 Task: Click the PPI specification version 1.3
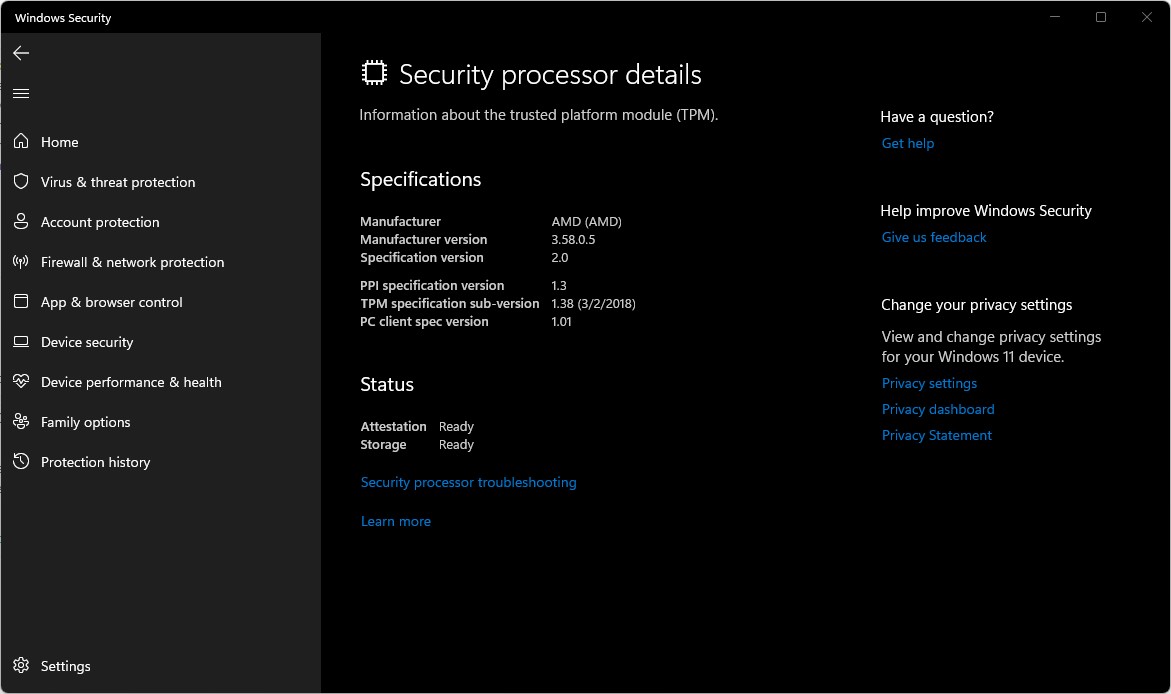[x=559, y=286]
